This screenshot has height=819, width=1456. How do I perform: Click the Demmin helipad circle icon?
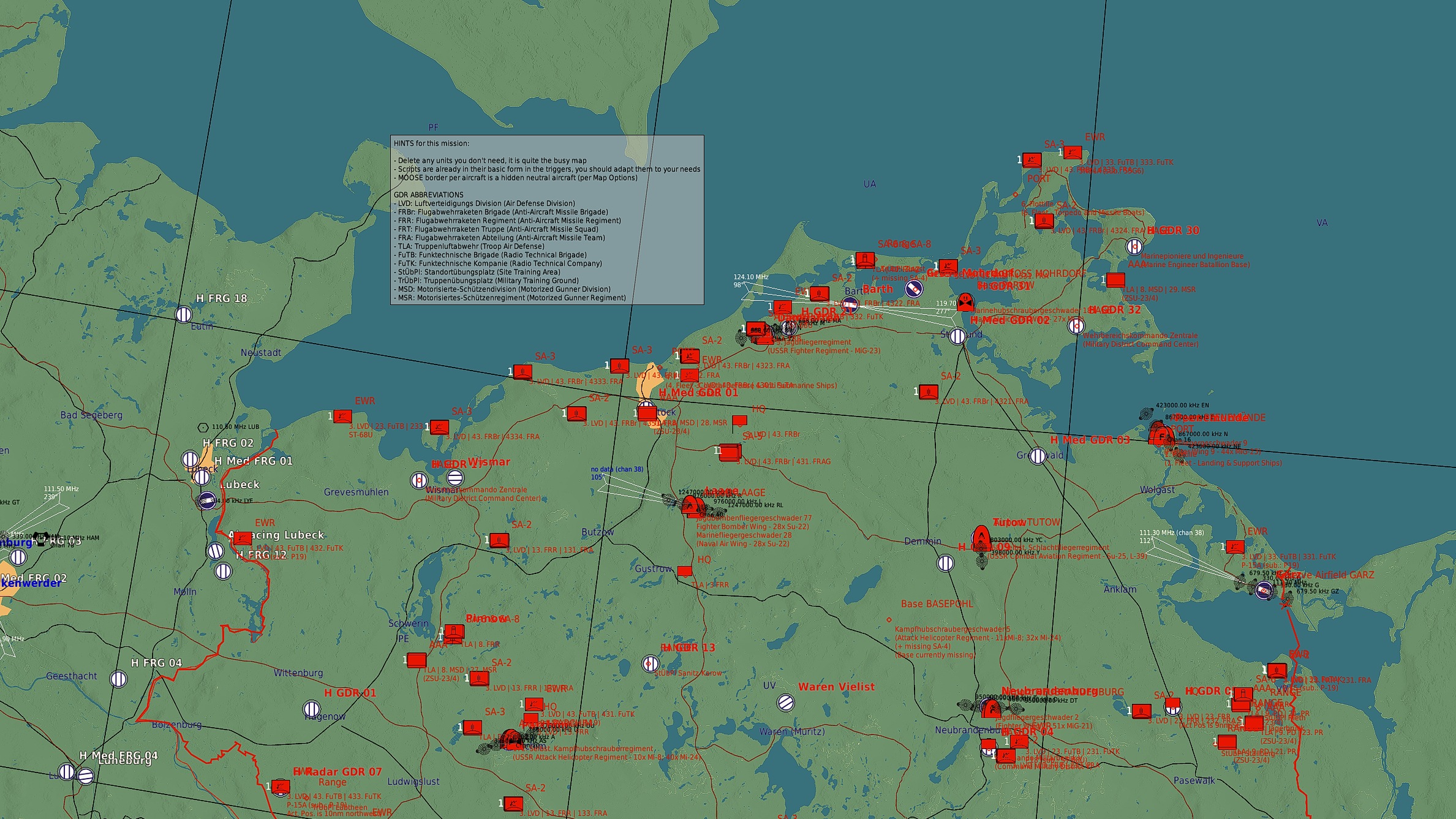[946, 563]
